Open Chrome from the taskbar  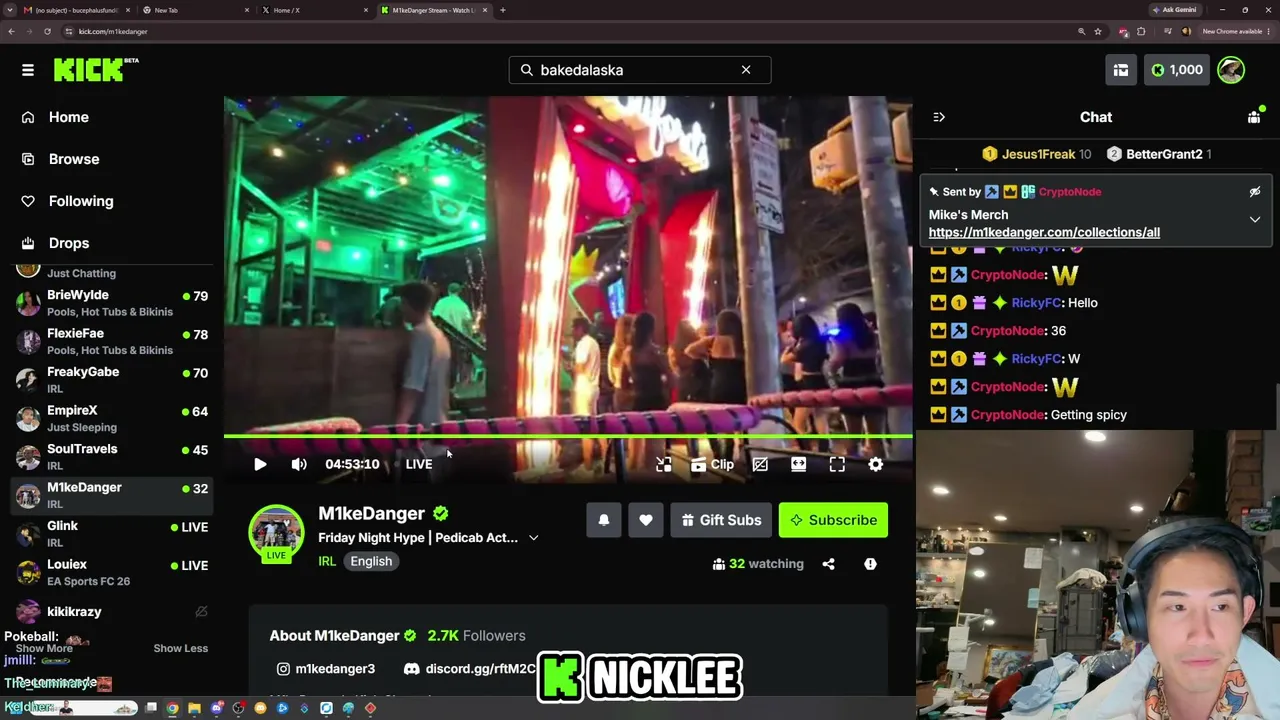[x=173, y=709]
